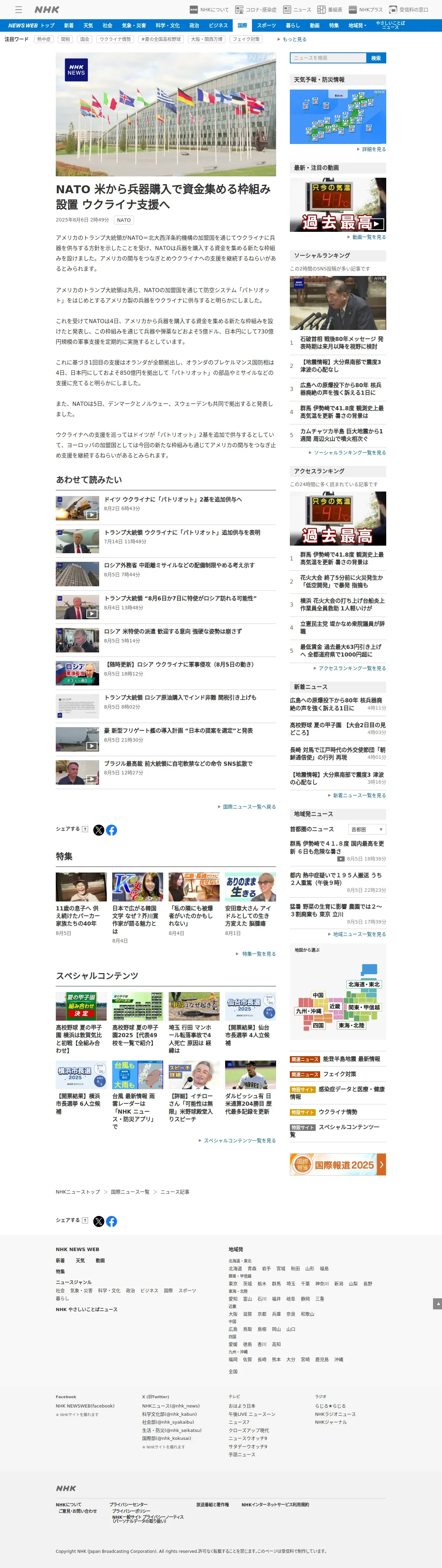Click orange arrow on 国際報道2025 banner
Screen dimensions: 442x1568
pyautogui.click(x=381, y=1164)
